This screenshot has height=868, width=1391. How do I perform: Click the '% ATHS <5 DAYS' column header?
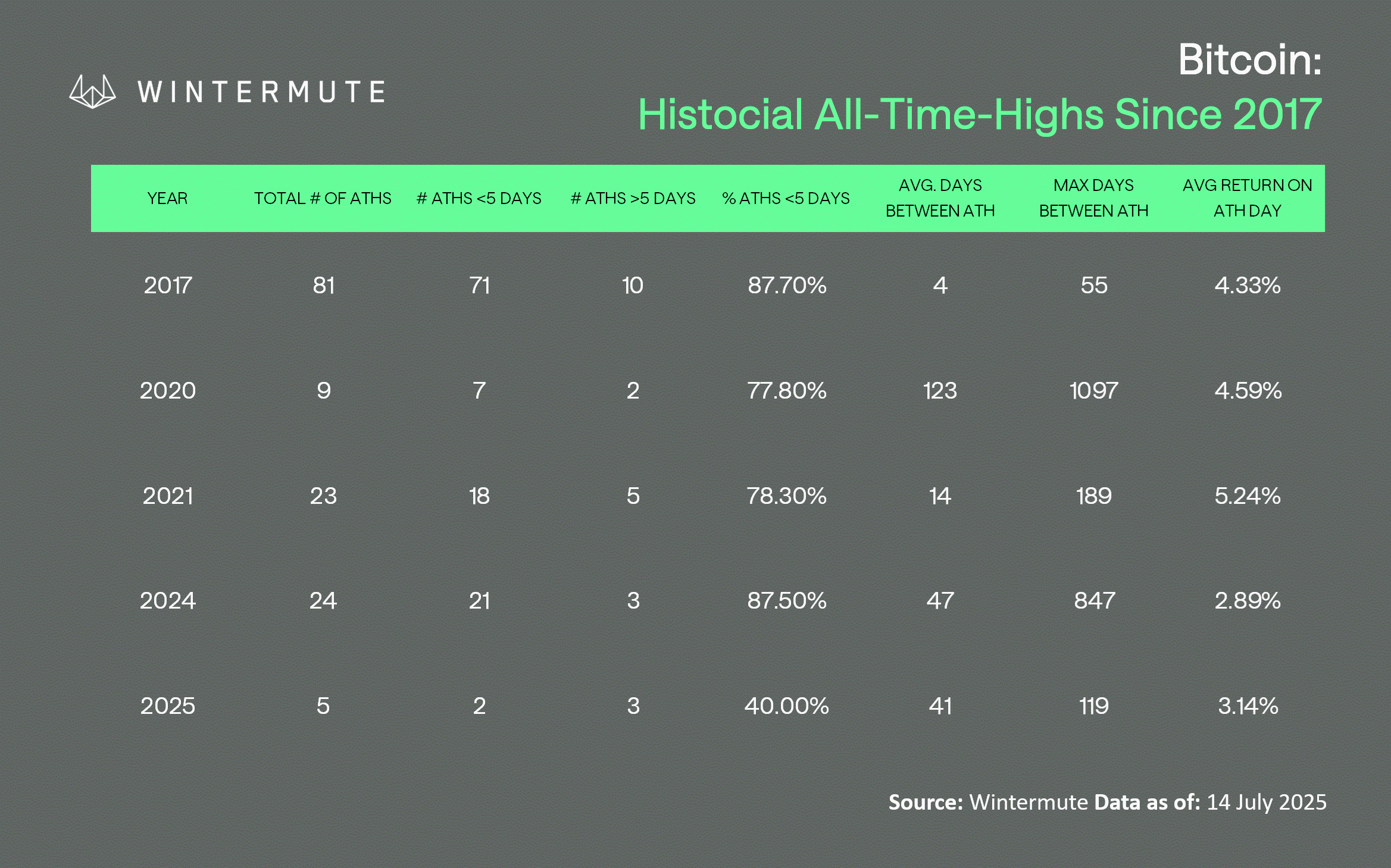(786, 198)
